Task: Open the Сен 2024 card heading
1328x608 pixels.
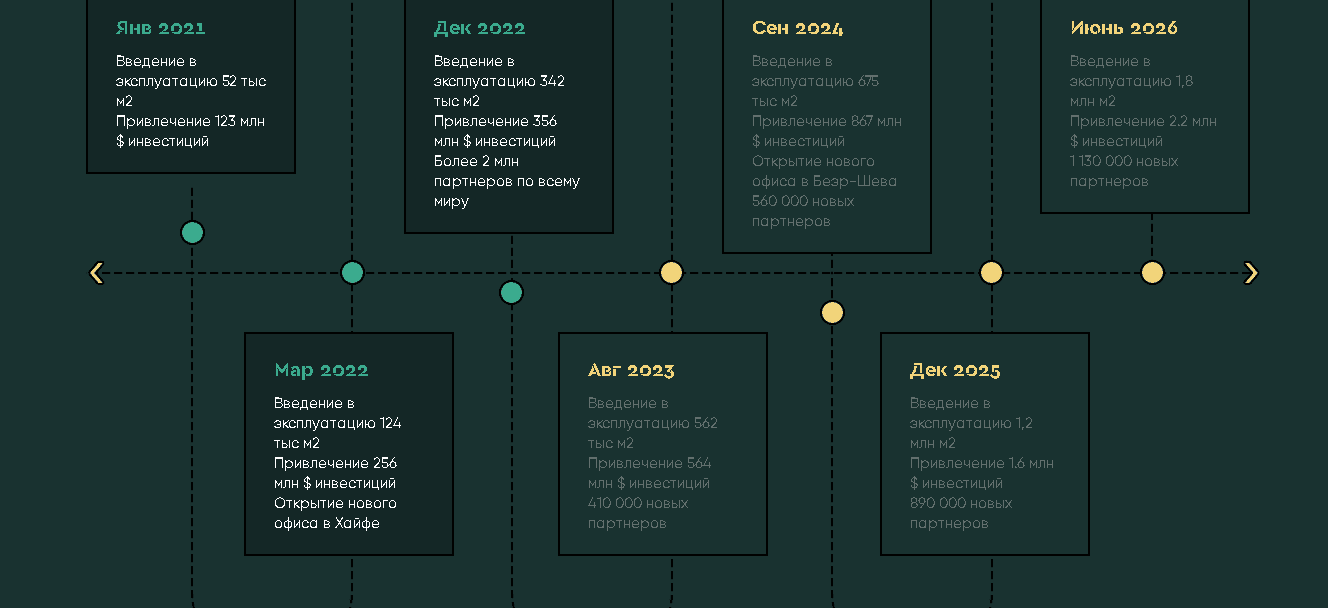Action: [x=797, y=28]
